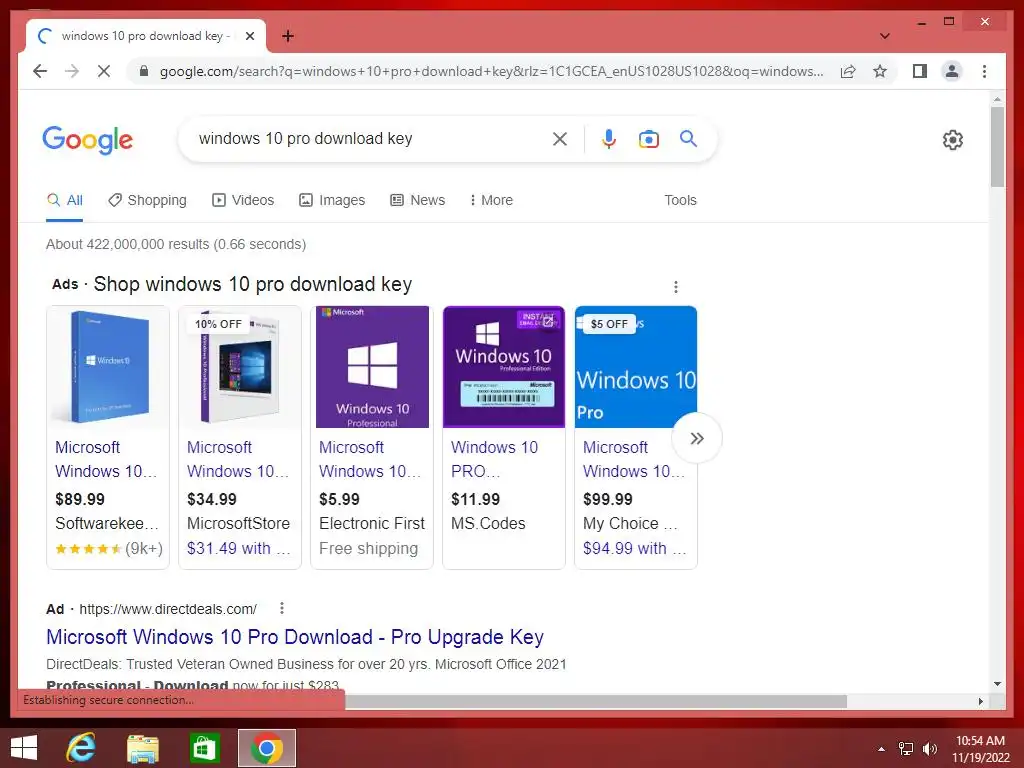The height and width of the screenshot is (768, 1024).
Task: Switch to Videos results
Action: coord(243,200)
